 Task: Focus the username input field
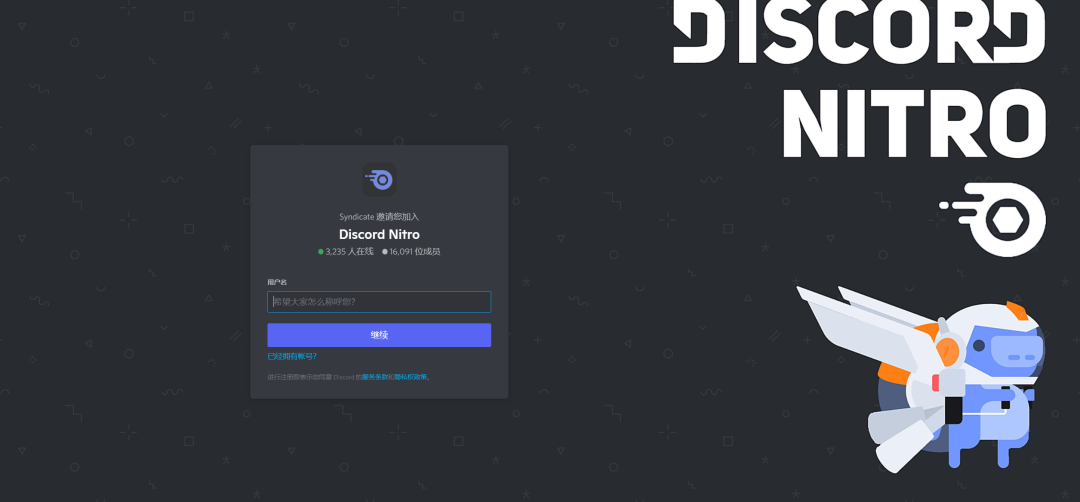[379, 302]
